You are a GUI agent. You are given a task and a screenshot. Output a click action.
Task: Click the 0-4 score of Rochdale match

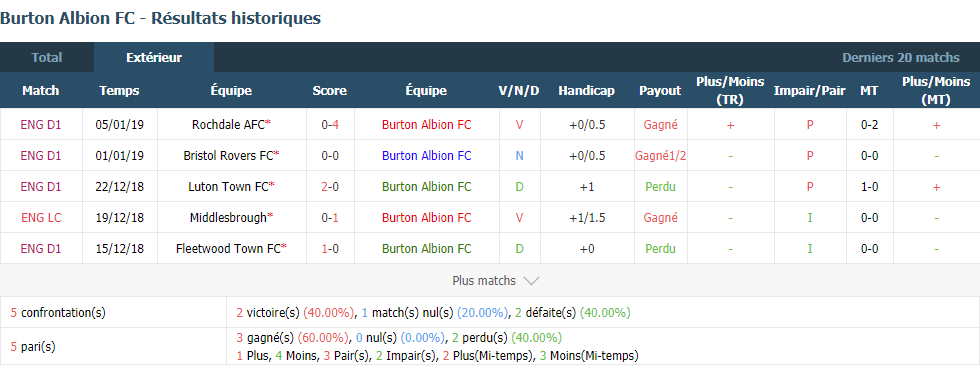330,124
